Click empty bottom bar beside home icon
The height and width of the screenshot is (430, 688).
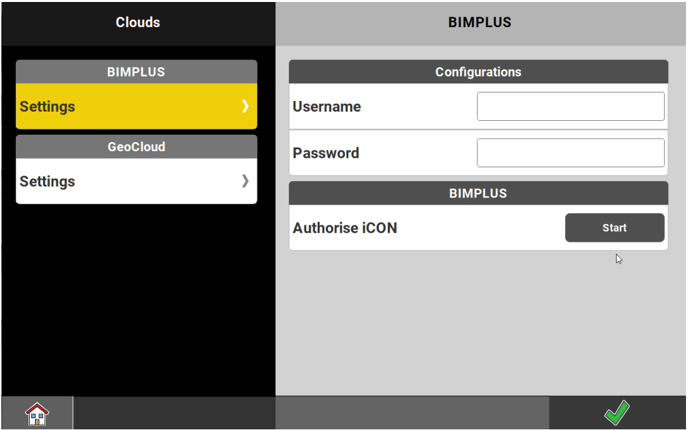(x=173, y=413)
